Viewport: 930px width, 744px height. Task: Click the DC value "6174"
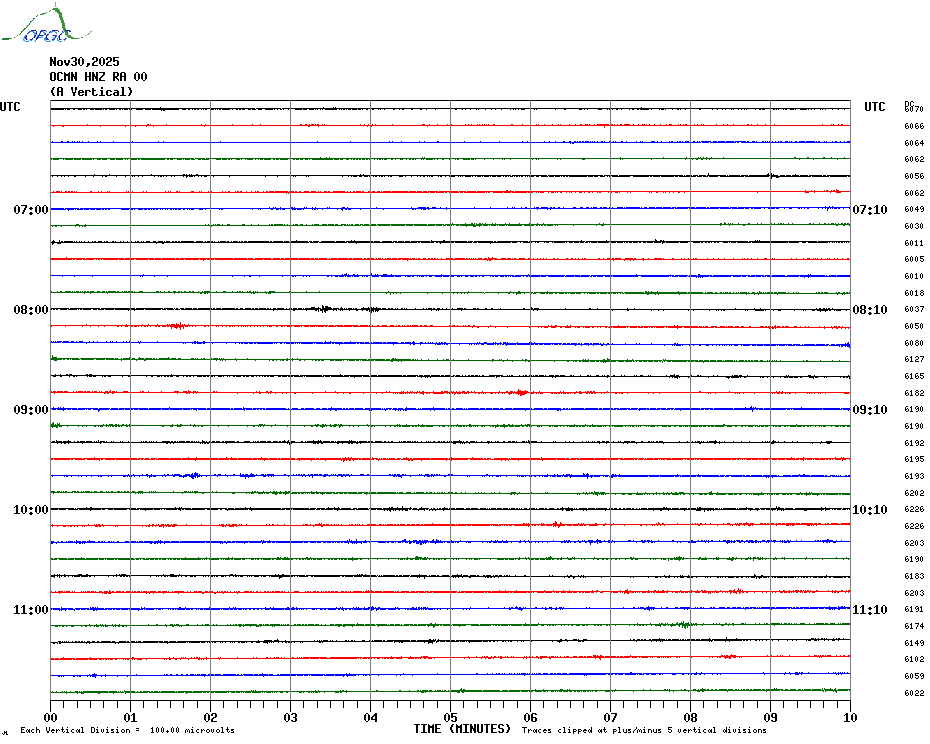(914, 627)
